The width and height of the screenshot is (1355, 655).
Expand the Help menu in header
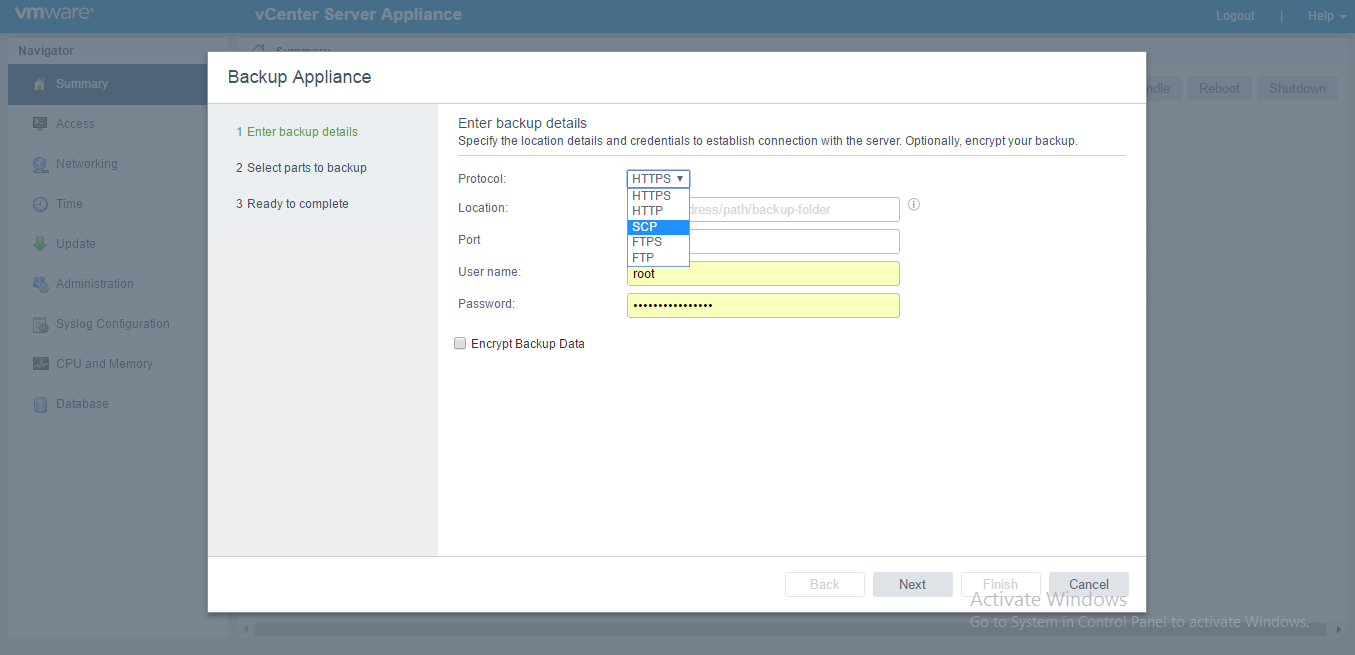(x=1326, y=16)
